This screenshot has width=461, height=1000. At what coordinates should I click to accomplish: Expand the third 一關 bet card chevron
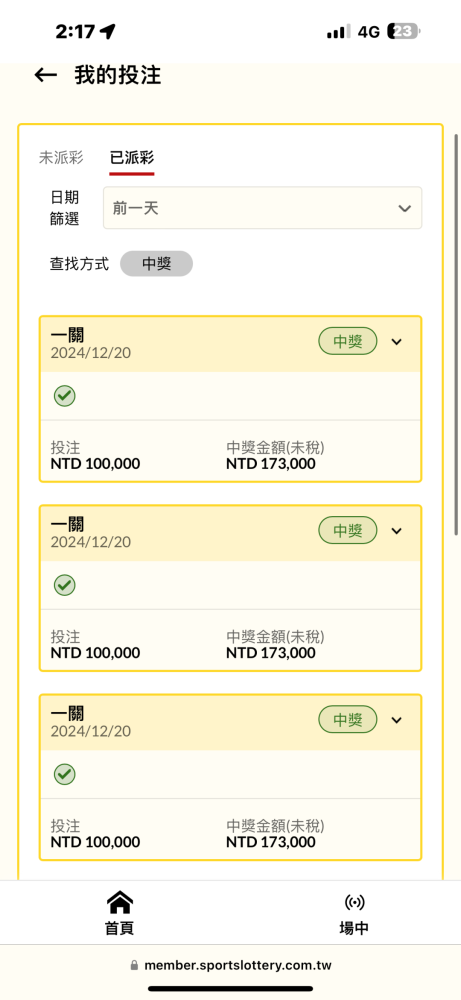click(397, 720)
